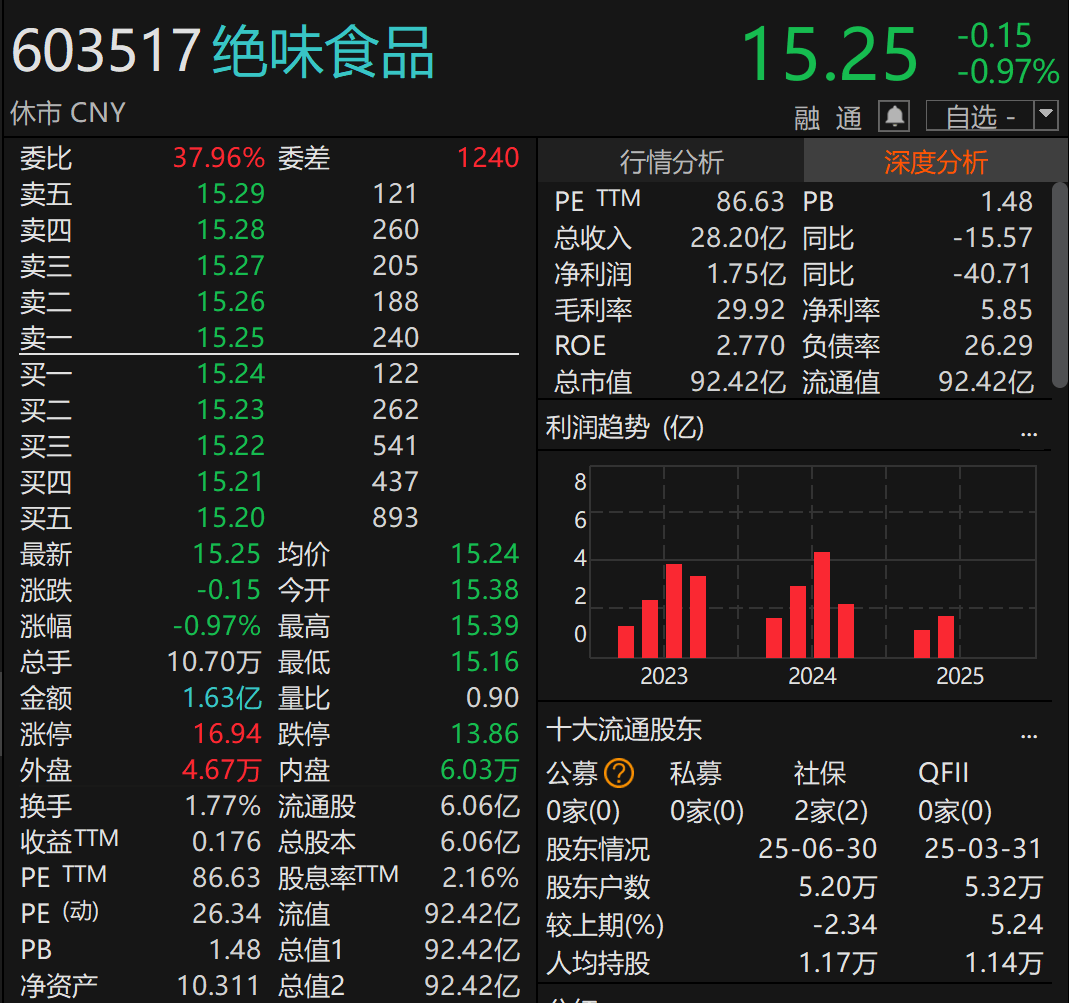1069x1003 pixels.
Task: Click the 通 Stock Connect indicator icon
Action: (x=848, y=117)
